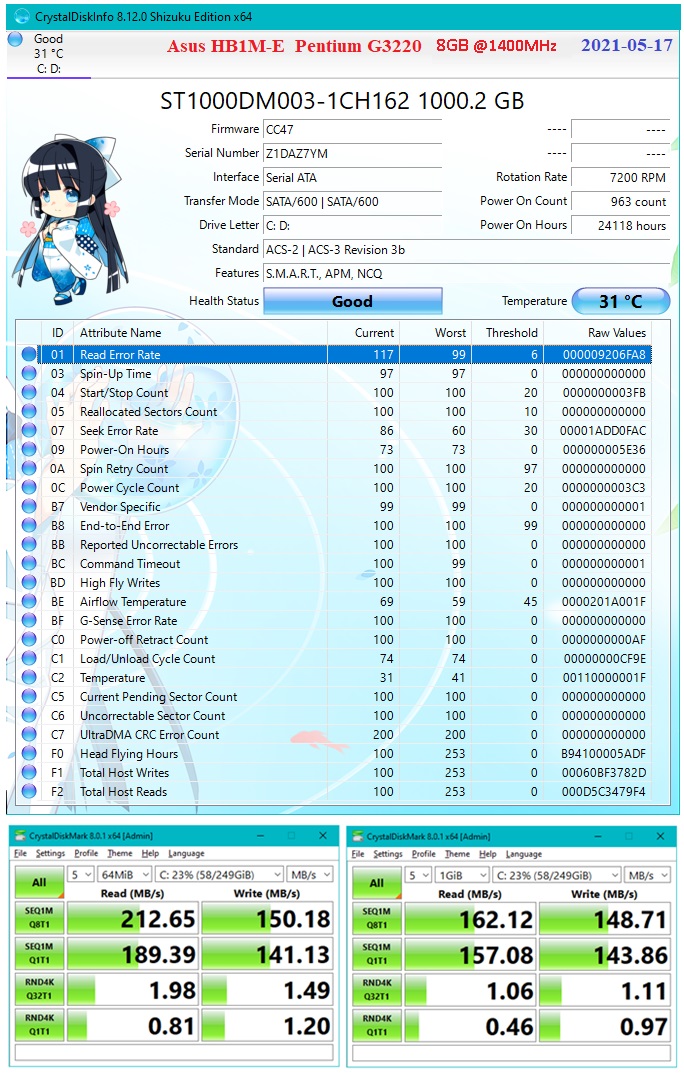The height and width of the screenshot is (1073, 684).
Task: Click comment field at bottom of 64MiB window
Action: pyautogui.click(x=174, y=1052)
